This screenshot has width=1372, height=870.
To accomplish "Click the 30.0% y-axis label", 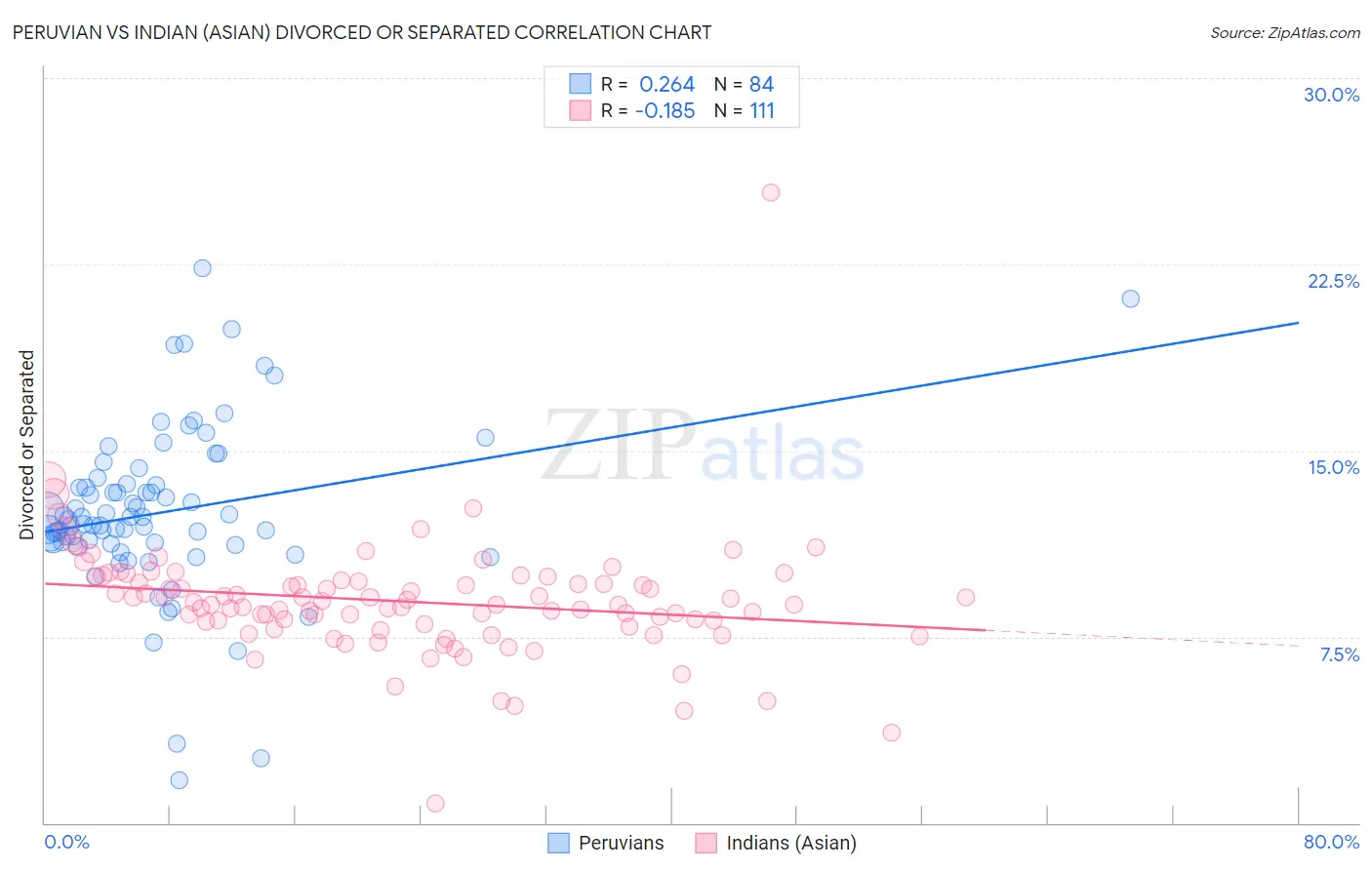I will (1331, 95).
